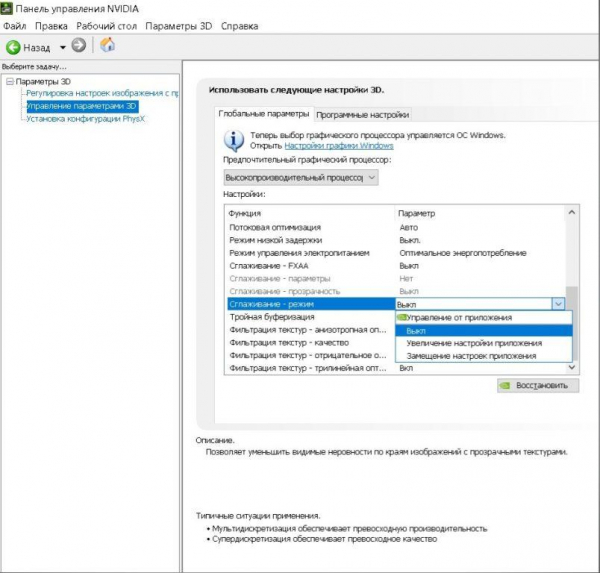Click the grey forward arrow icon
The width and height of the screenshot is (600, 573).
tap(79, 46)
